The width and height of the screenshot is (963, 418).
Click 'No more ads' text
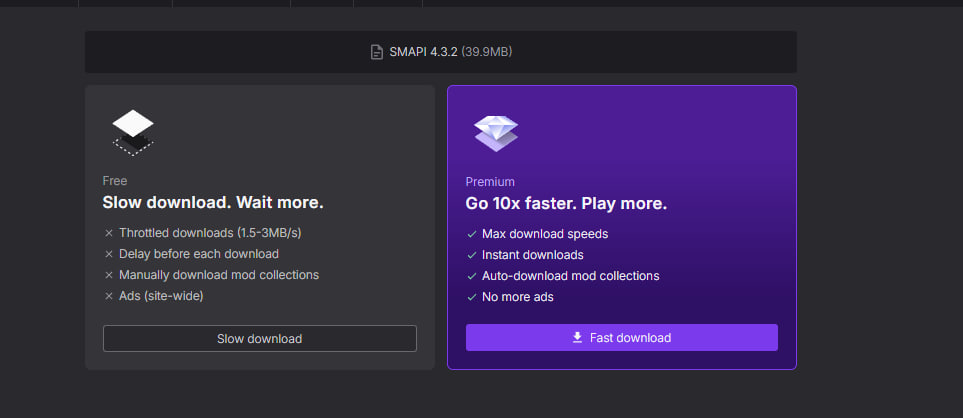518,297
